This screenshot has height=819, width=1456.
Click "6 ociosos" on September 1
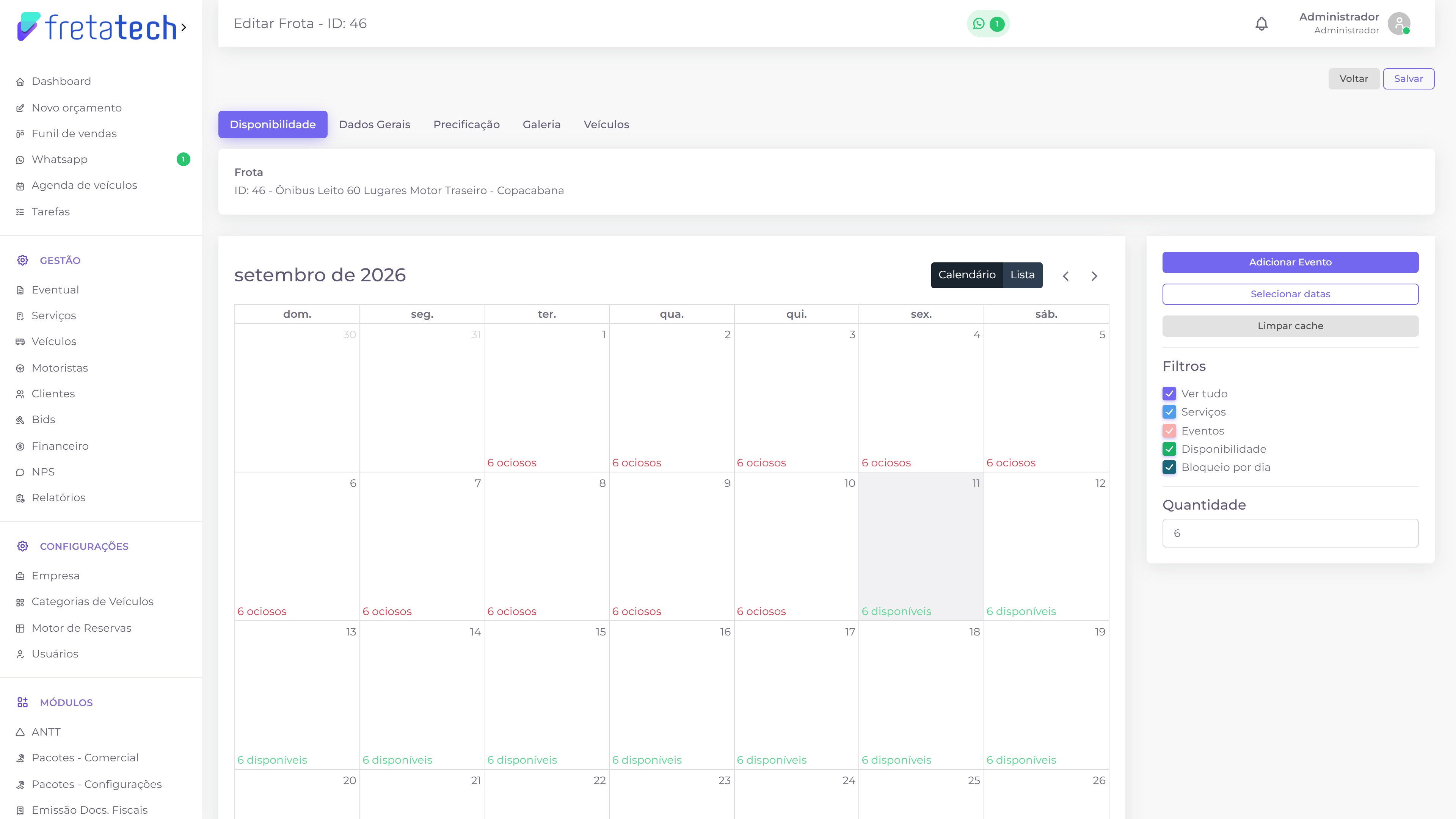tap(511, 463)
